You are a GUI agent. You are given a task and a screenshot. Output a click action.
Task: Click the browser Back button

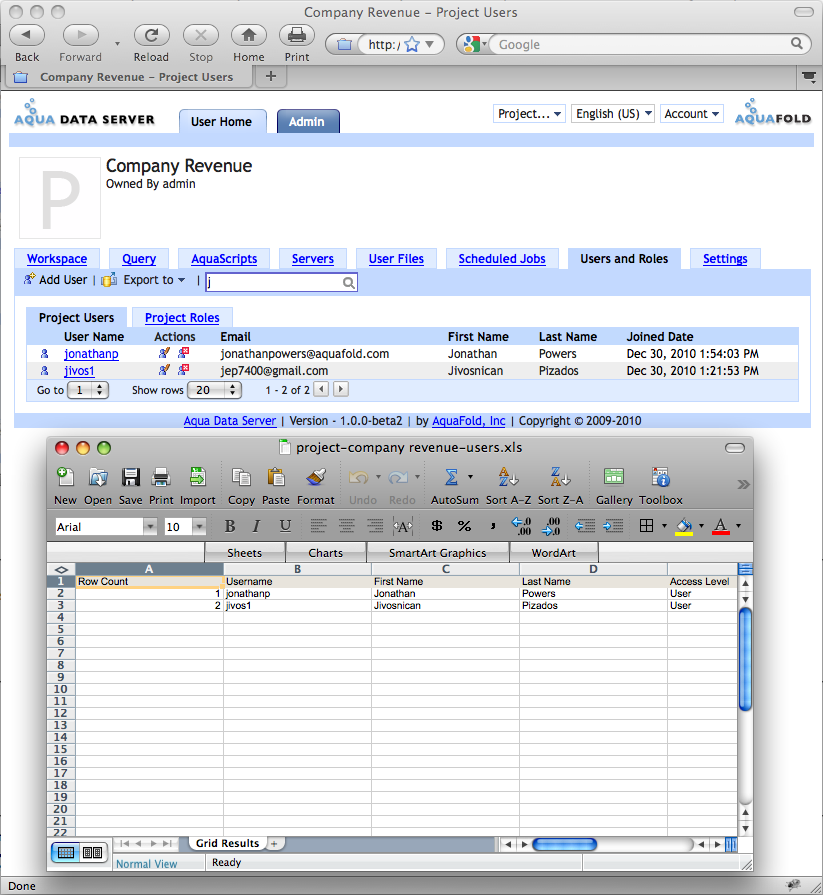tap(27, 35)
